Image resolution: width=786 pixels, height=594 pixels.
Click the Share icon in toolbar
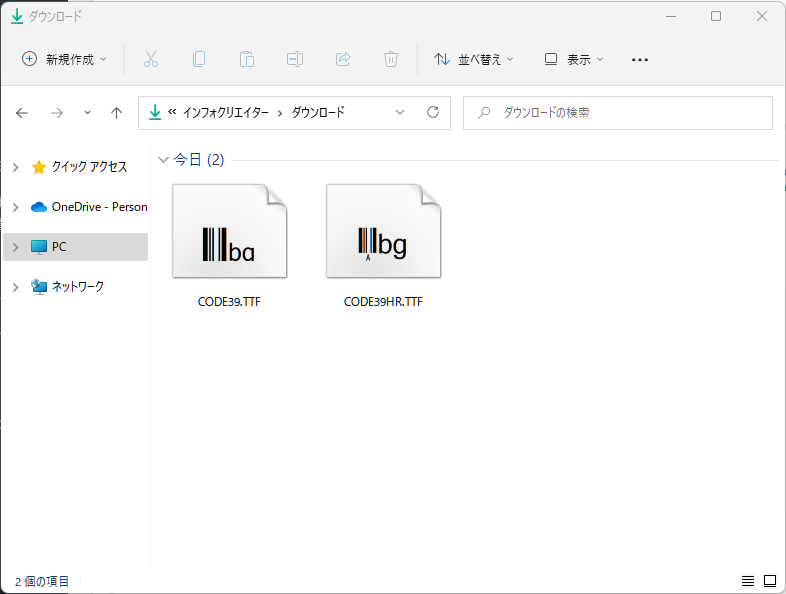point(343,59)
